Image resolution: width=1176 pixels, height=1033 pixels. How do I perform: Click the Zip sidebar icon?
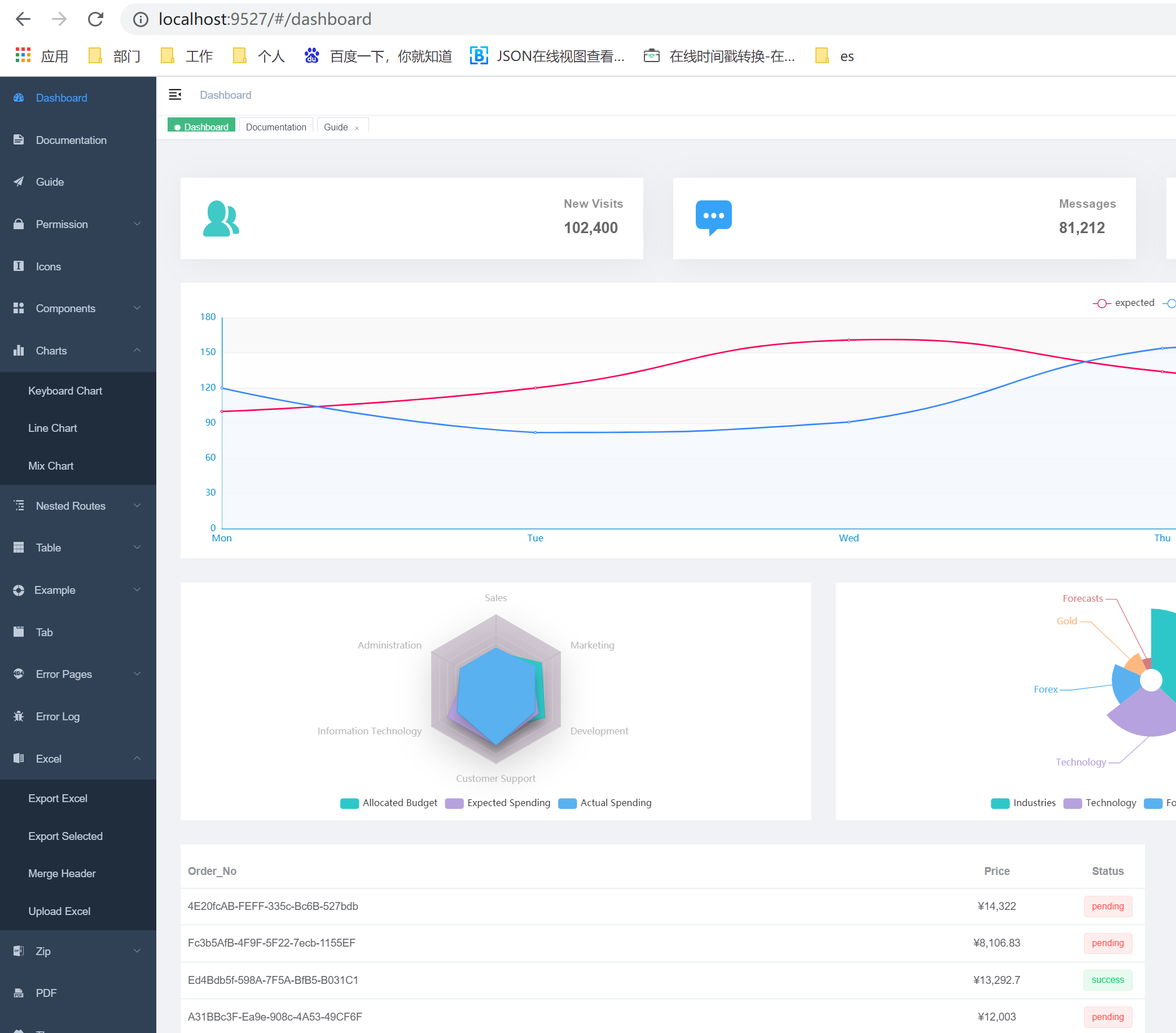[19, 951]
